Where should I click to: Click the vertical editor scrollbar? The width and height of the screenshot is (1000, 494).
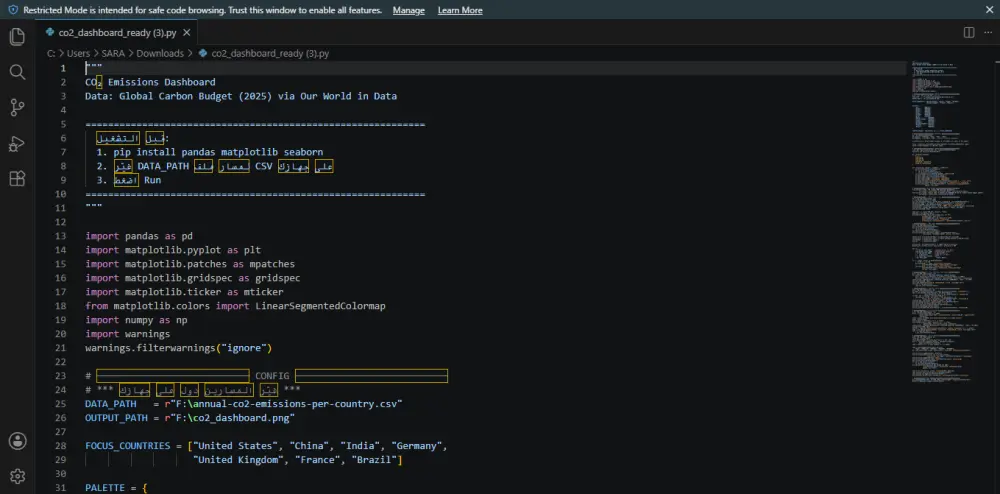995,277
